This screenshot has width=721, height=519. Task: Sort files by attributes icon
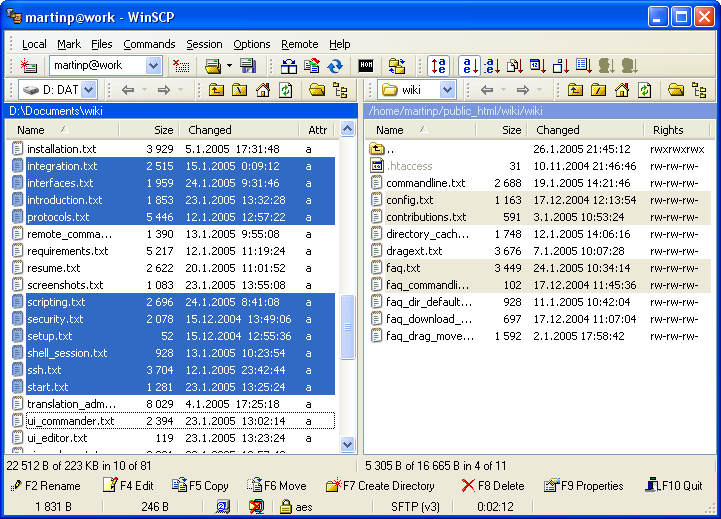point(584,66)
